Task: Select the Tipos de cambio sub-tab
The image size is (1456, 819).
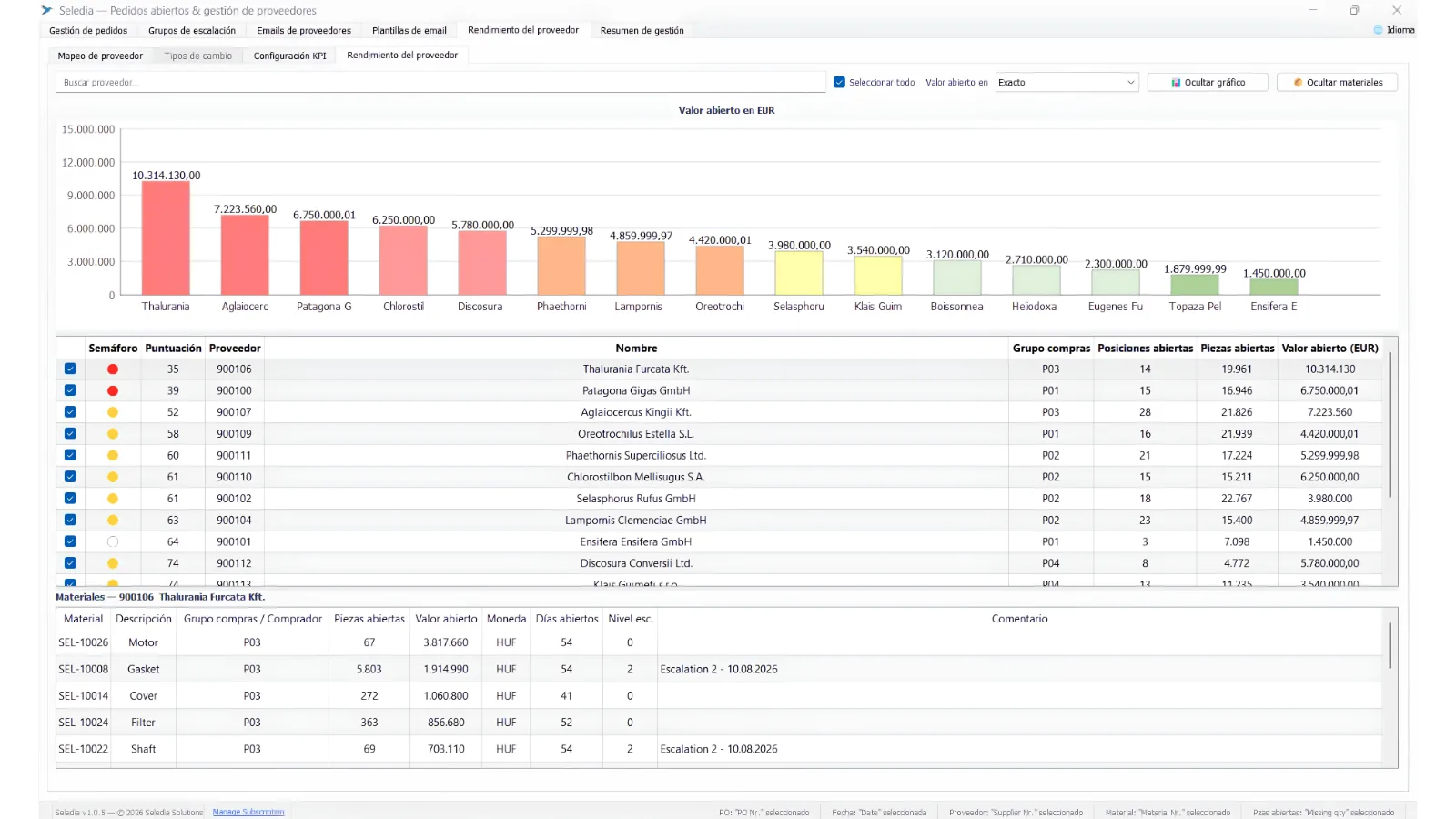Action: pos(198,56)
